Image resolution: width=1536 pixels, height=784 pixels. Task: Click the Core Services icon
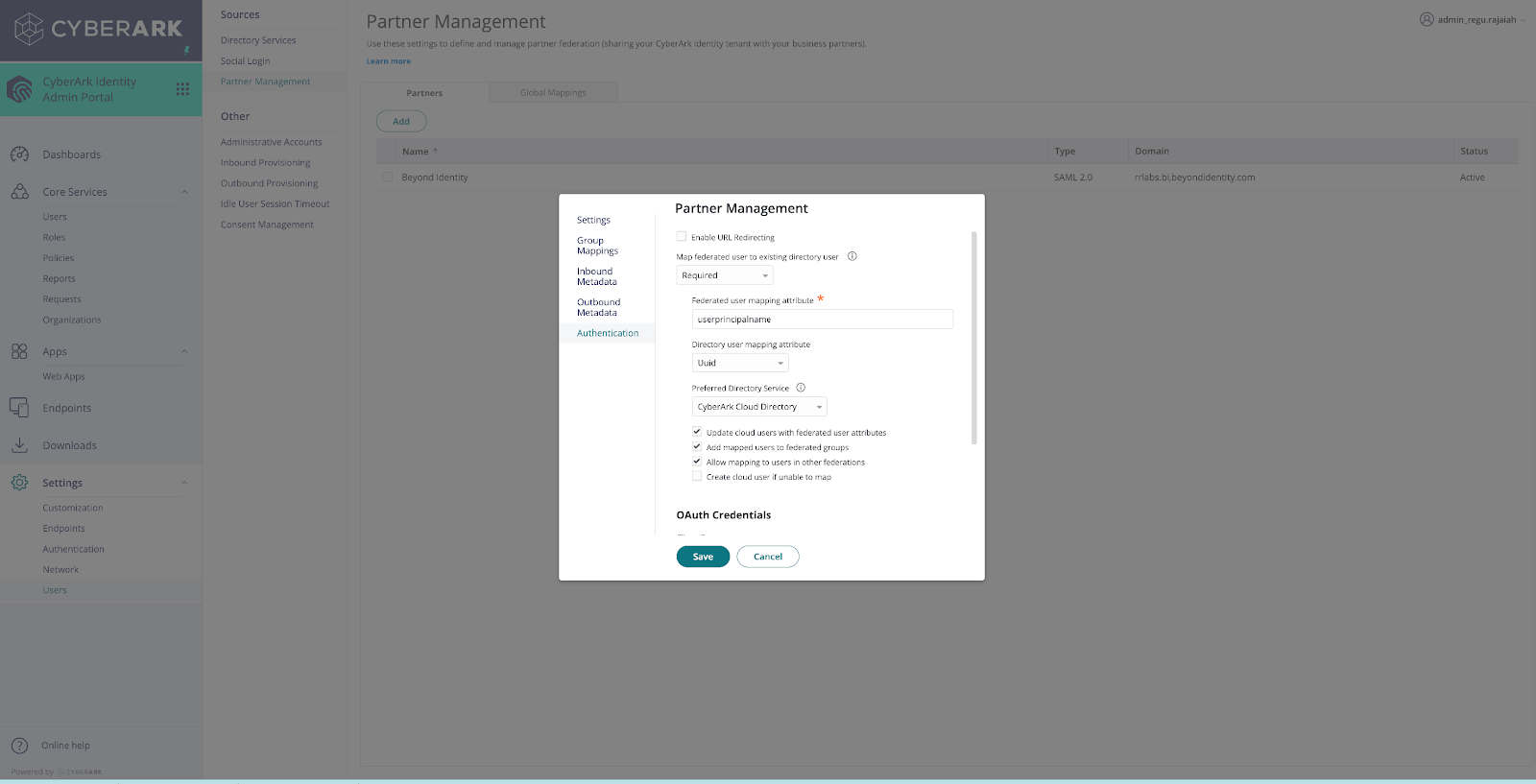pyautogui.click(x=19, y=192)
